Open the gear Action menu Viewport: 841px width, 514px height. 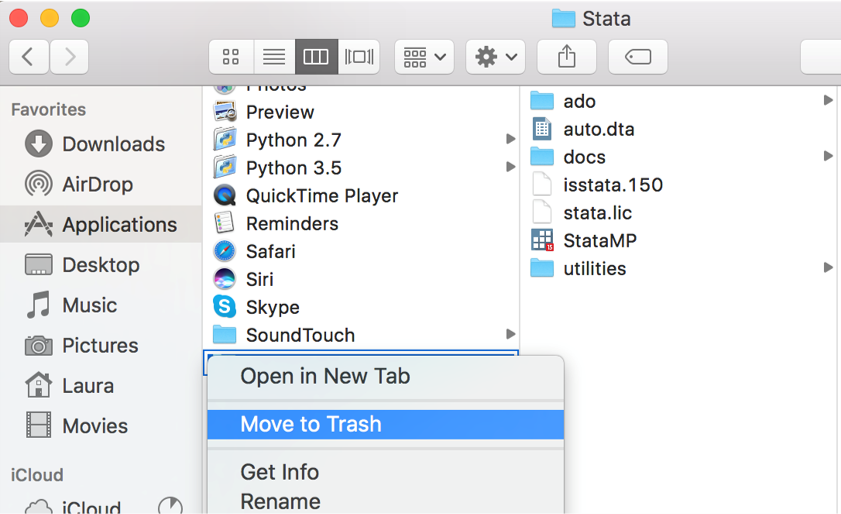pos(496,56)
